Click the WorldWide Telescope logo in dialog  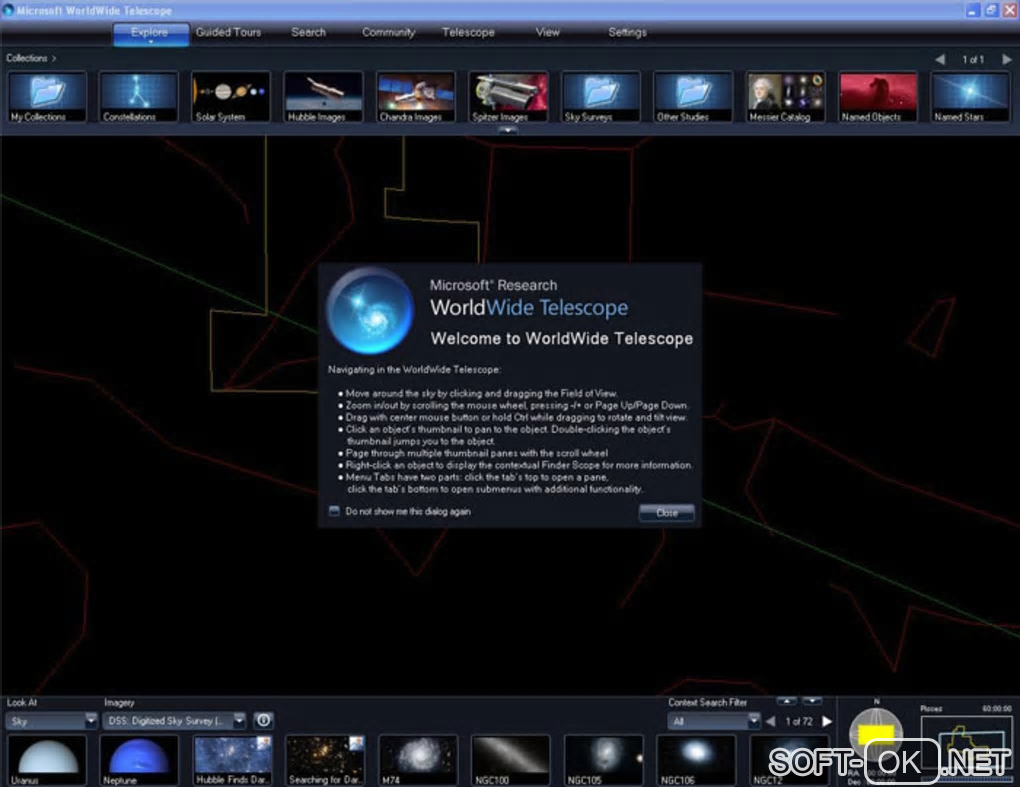369,310
